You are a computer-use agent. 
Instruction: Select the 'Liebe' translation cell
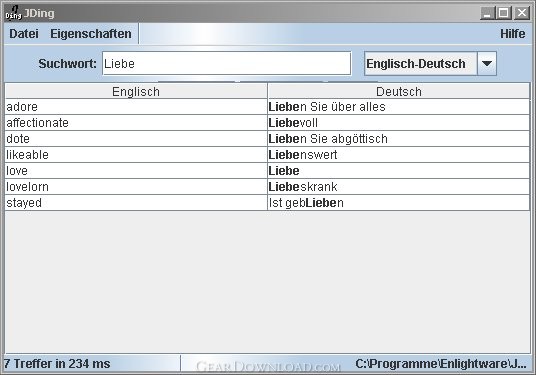tap(399, 171)
